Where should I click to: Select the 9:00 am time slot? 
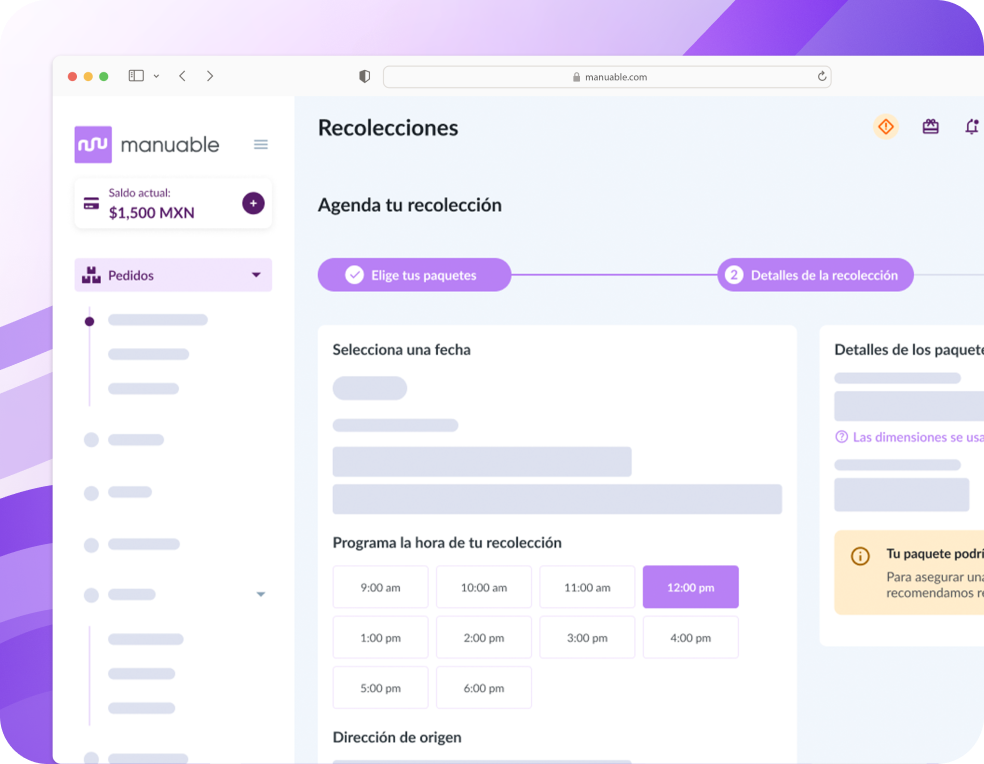[x=380, y=588]
